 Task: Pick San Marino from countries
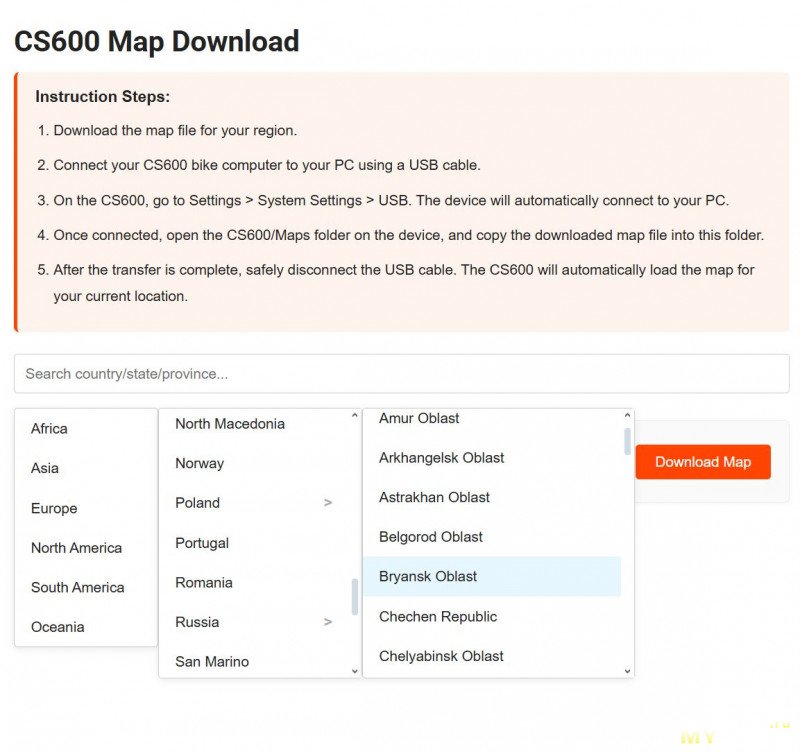pos(212,661)
